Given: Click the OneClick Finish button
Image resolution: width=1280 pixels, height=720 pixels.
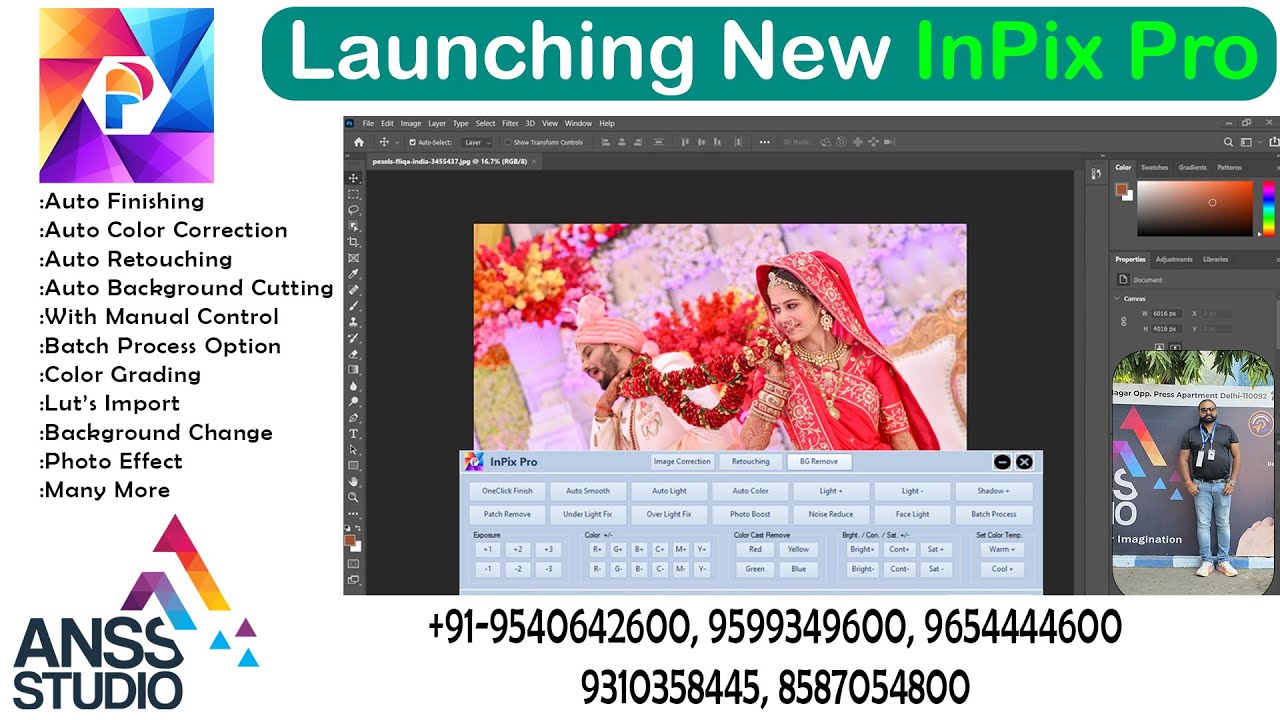Looking at the screenshot, I should coord(507,491).
